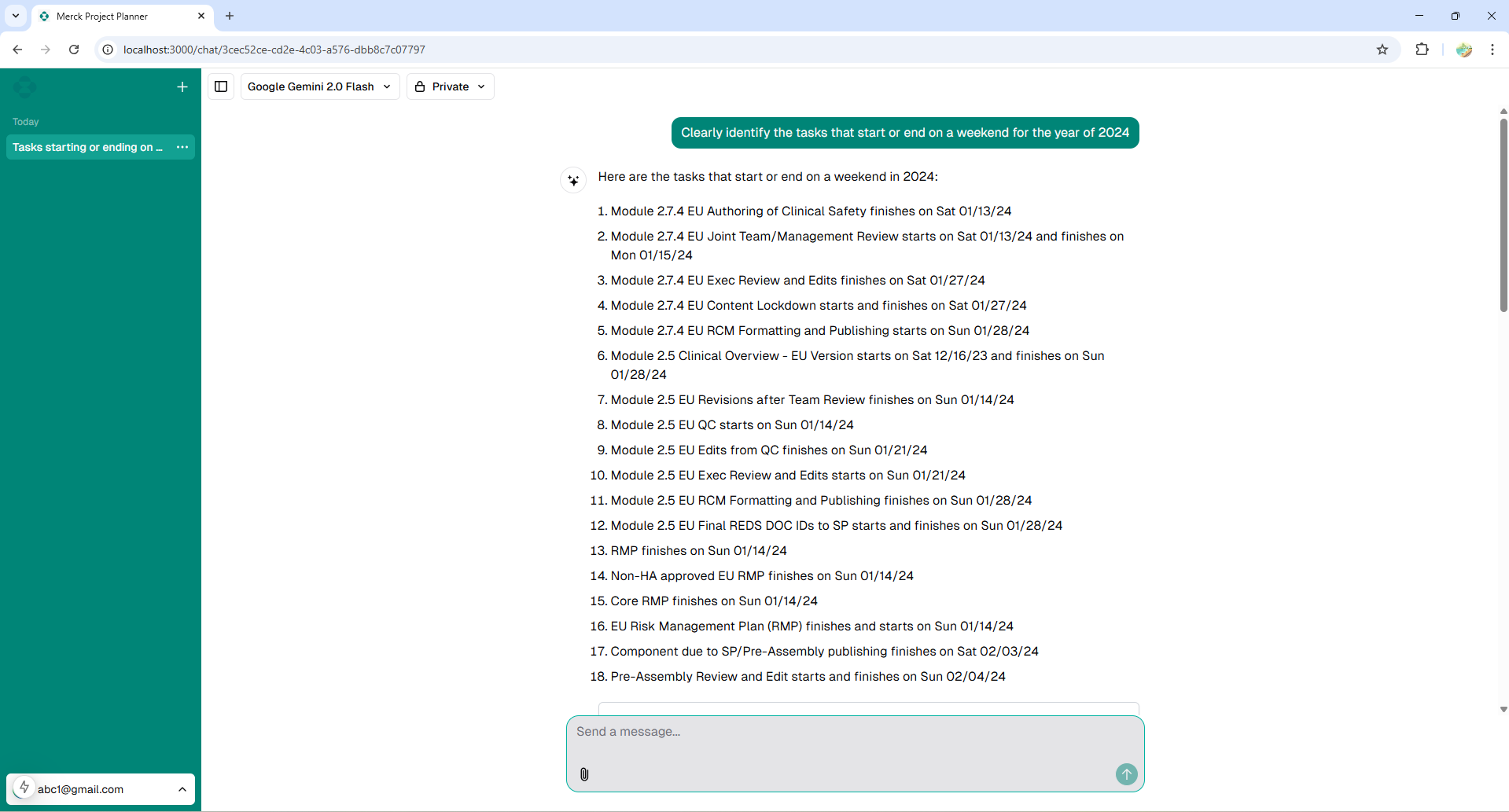The image size is (1509, 812).
Task: Expand the Private visibility dropdown
Action: pos(450,86)
